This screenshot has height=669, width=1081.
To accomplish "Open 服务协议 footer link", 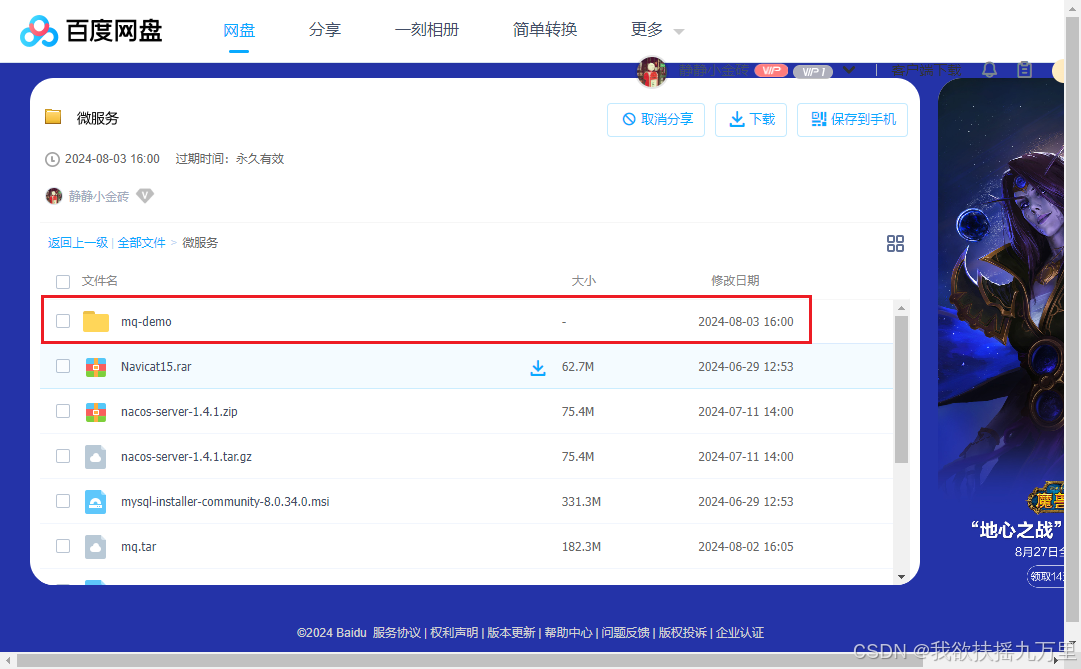I will (x=396, y=632).
